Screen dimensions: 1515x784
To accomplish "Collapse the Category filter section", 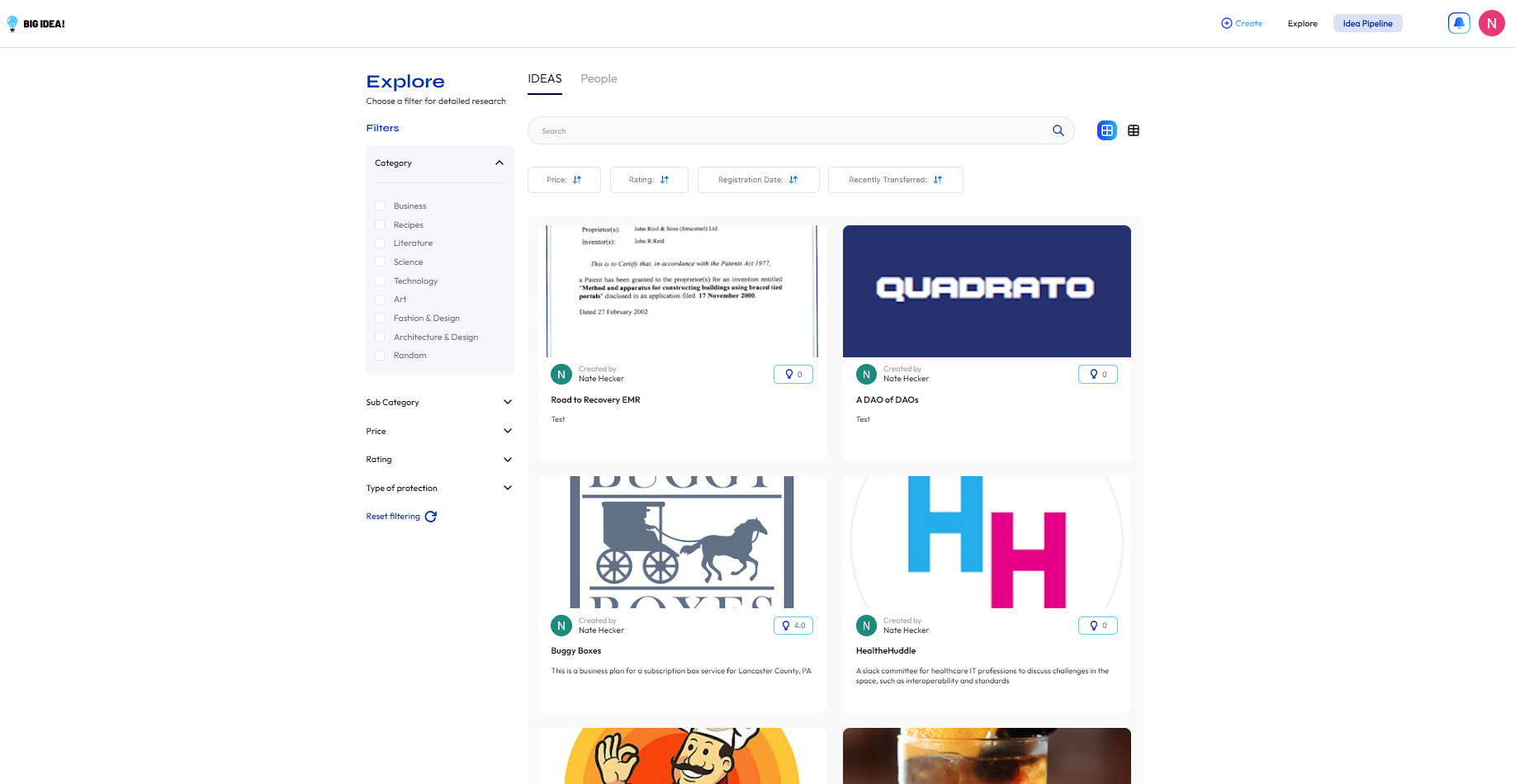I will point(499,163).
